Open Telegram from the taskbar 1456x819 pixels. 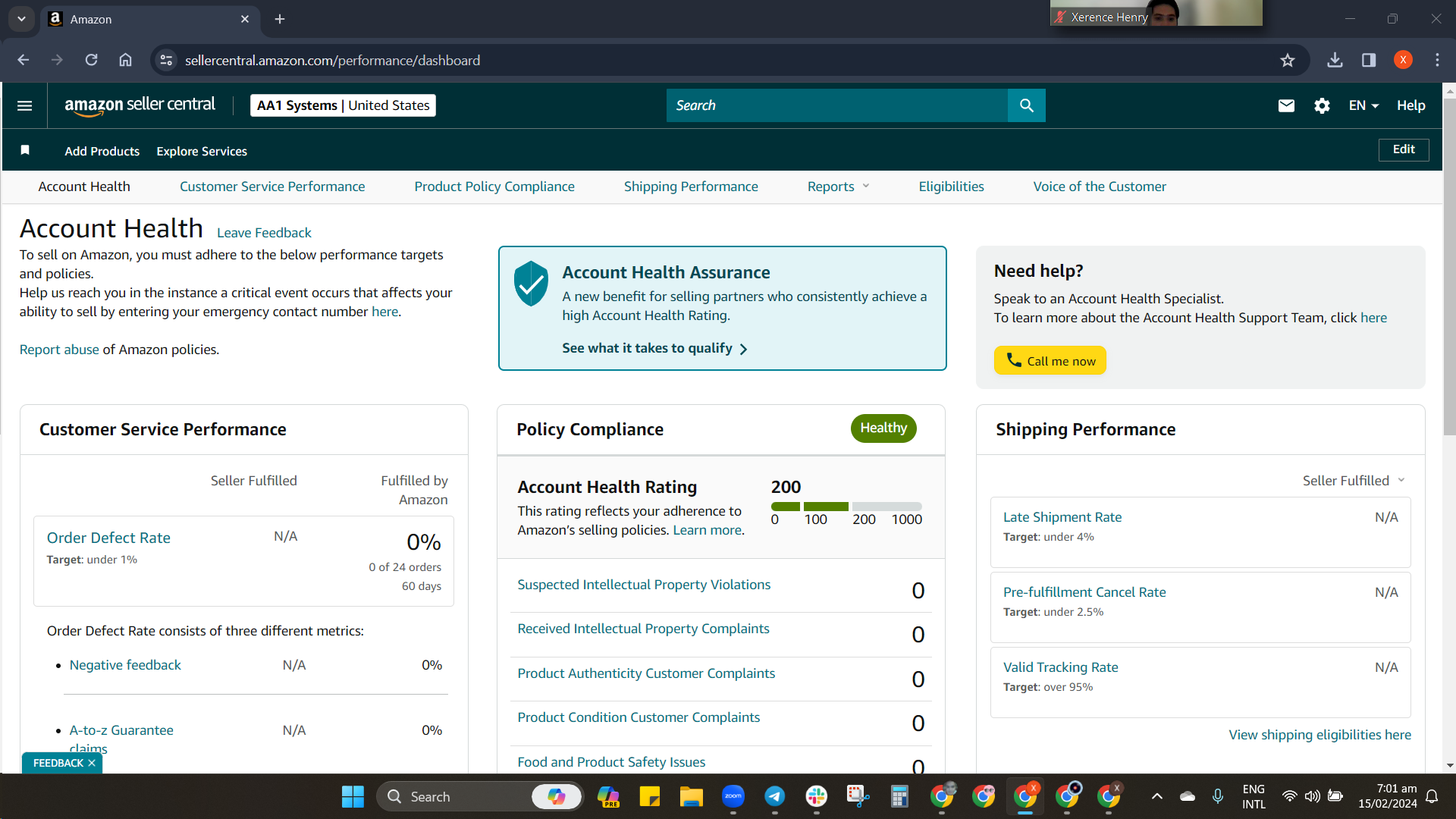pyautogui.click(x=774, y=796)
